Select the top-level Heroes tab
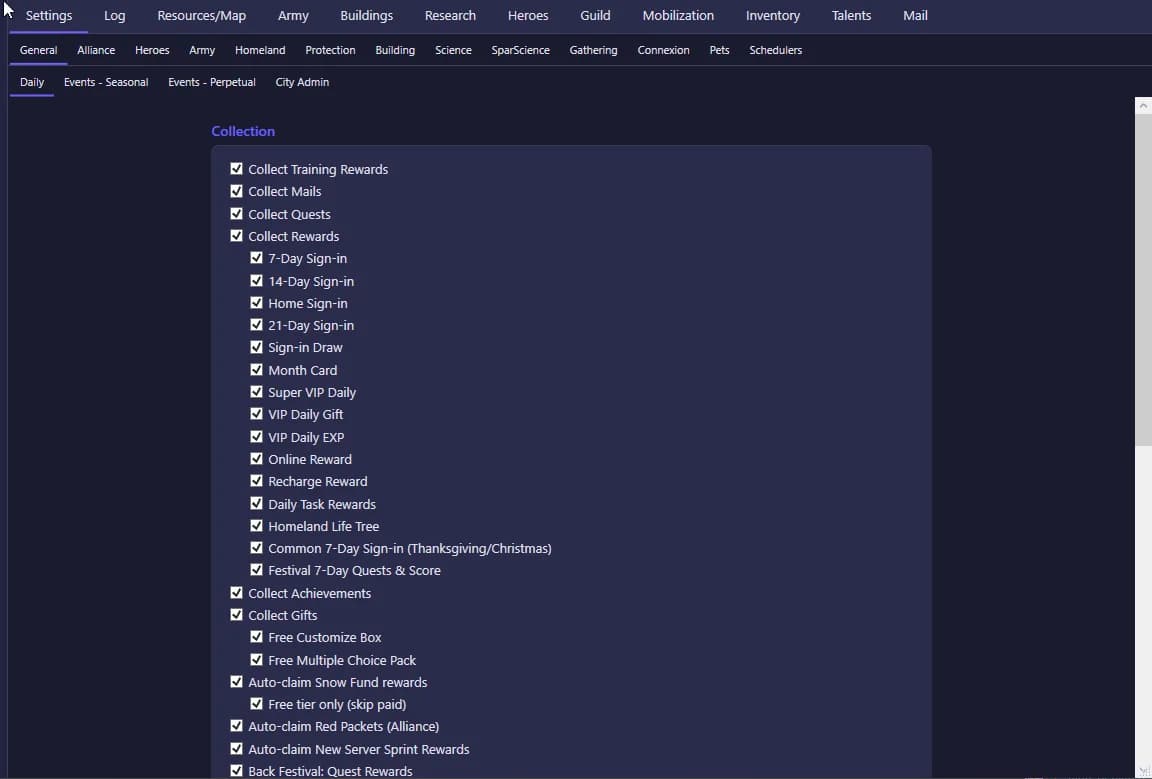Screen dimensions: 1152x779 click(528, 15)
